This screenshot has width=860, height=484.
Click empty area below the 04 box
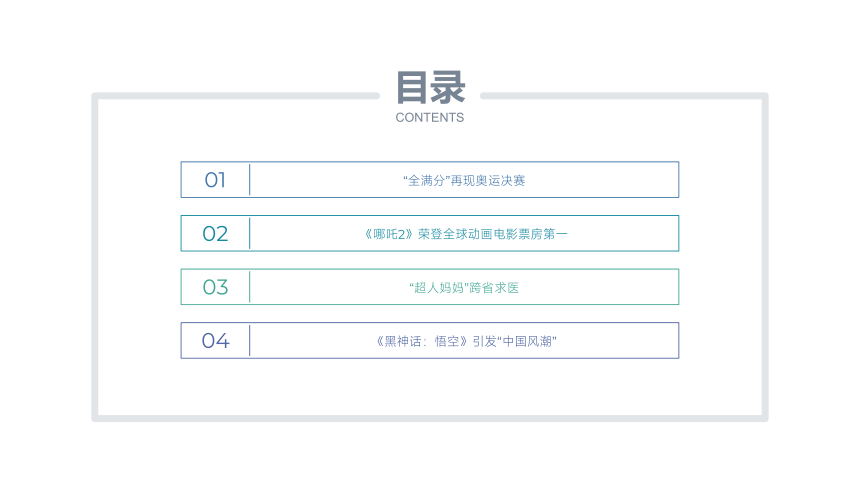click(430, 387)
